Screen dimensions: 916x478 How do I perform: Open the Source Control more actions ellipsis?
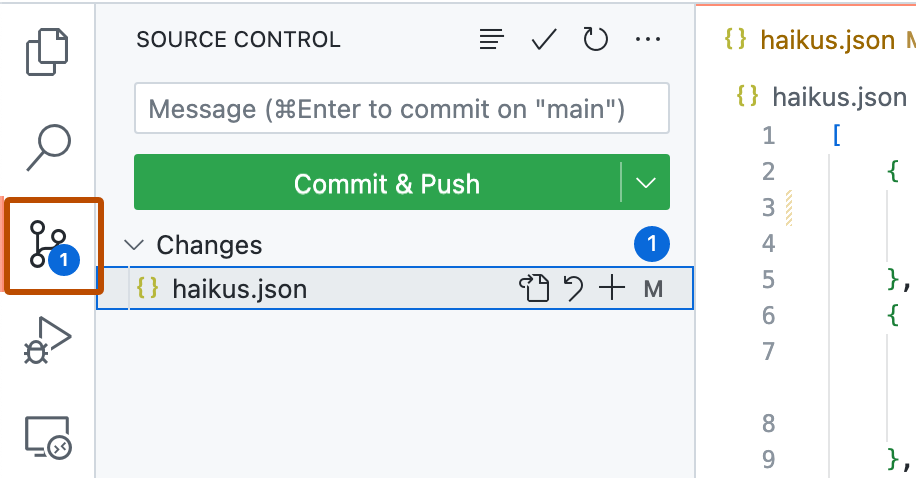coord(648,40)
